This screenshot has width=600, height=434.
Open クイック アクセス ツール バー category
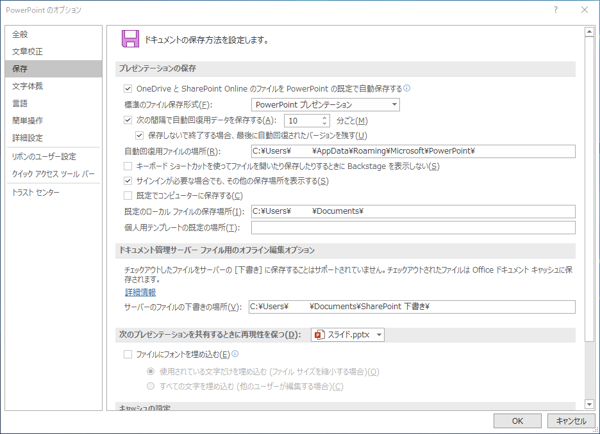coord(54,174)
